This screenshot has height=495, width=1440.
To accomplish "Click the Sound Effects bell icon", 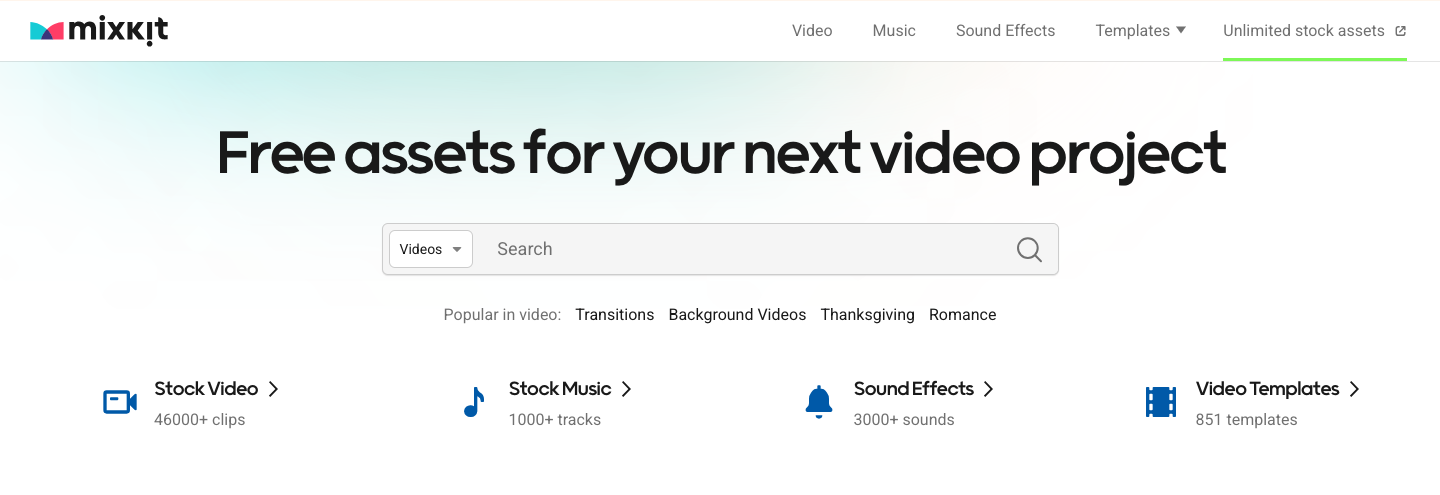I will [x=819, y=402].
